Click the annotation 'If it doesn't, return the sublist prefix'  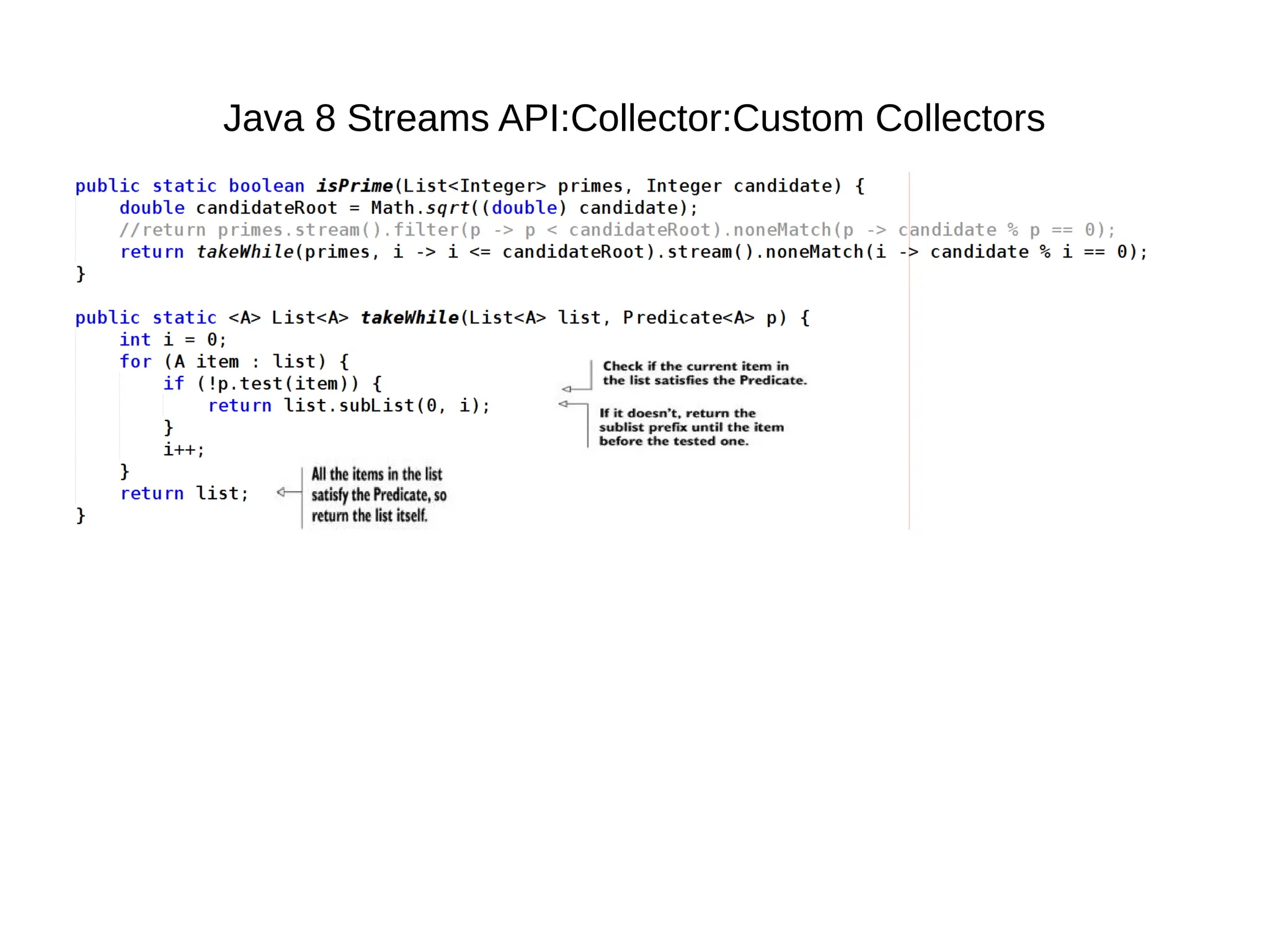point(691,427)
